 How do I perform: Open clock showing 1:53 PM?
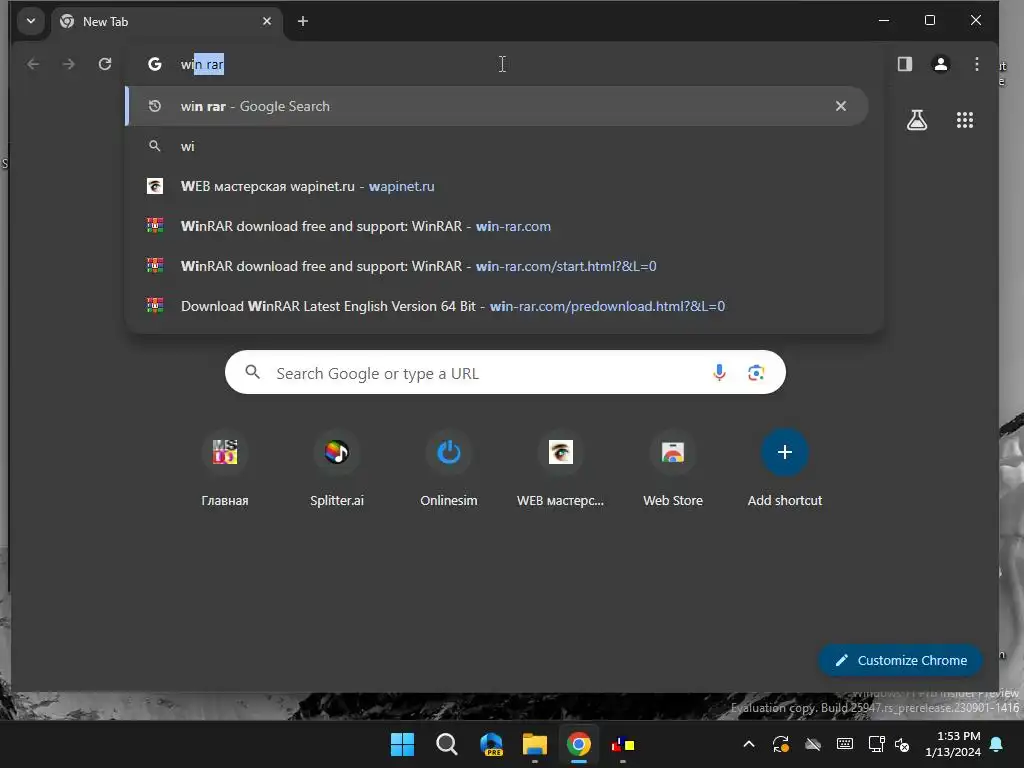point(953,744)
